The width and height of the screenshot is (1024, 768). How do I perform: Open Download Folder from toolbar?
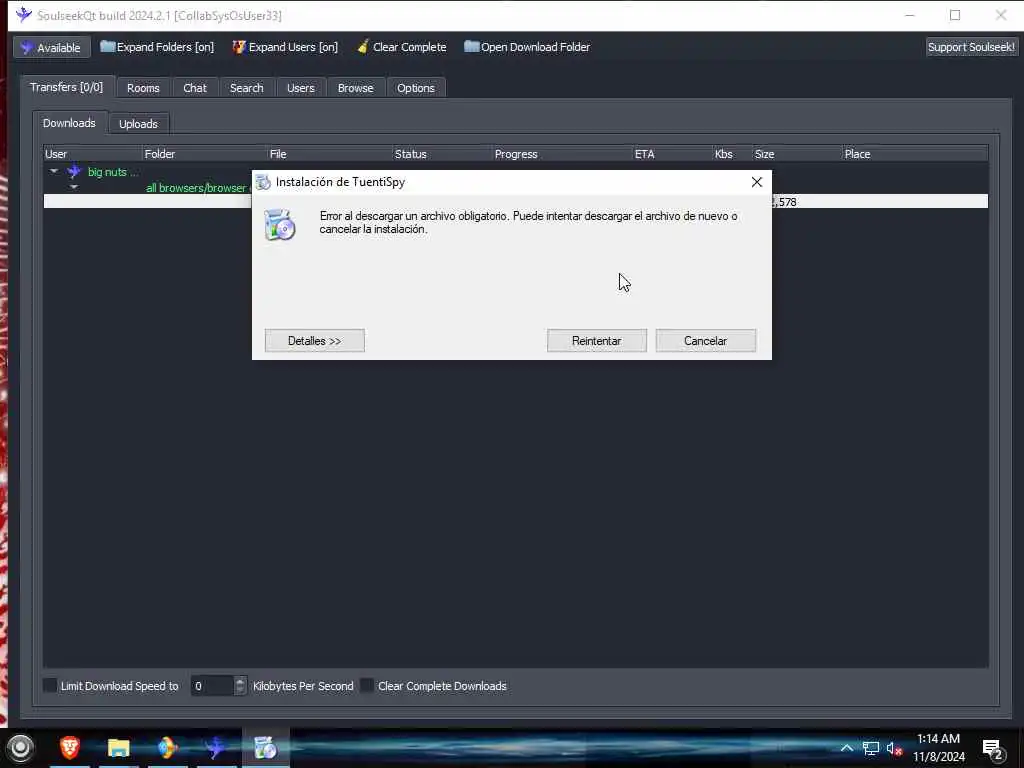[527, 47]
